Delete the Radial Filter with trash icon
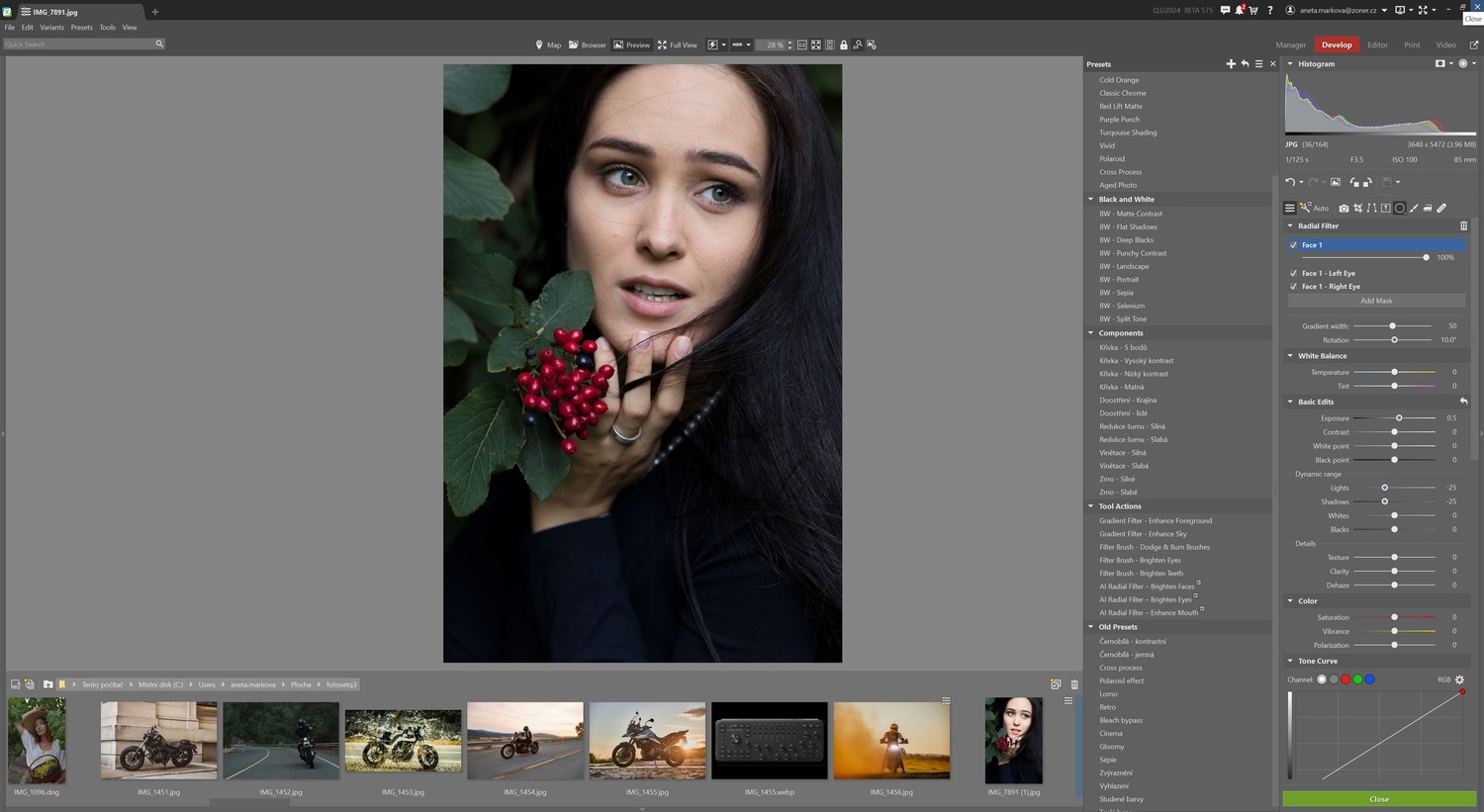Viewport: 1484px width, 812px height. click(1464, 226)
